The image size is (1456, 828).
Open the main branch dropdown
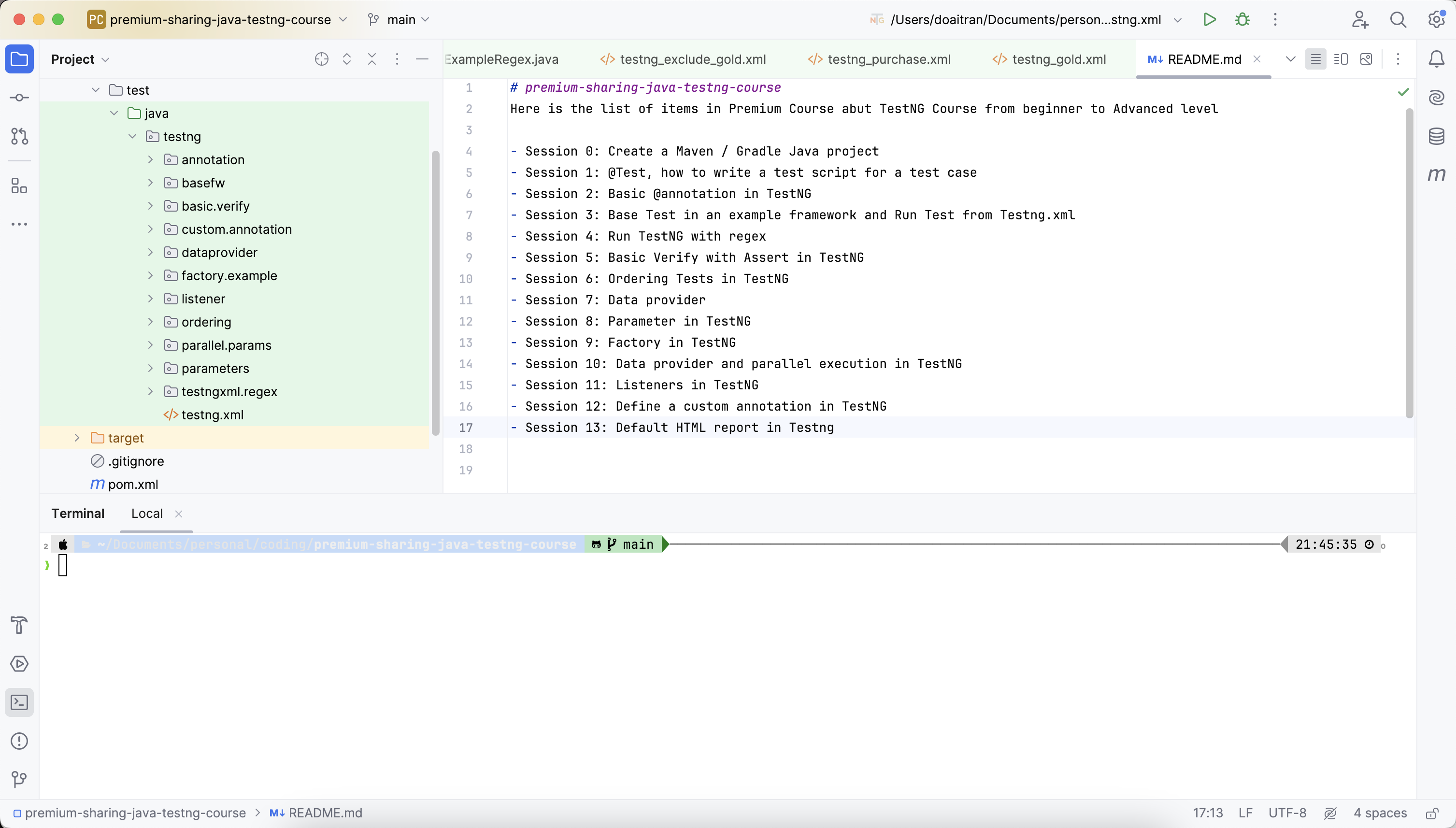tap(399, 19)
